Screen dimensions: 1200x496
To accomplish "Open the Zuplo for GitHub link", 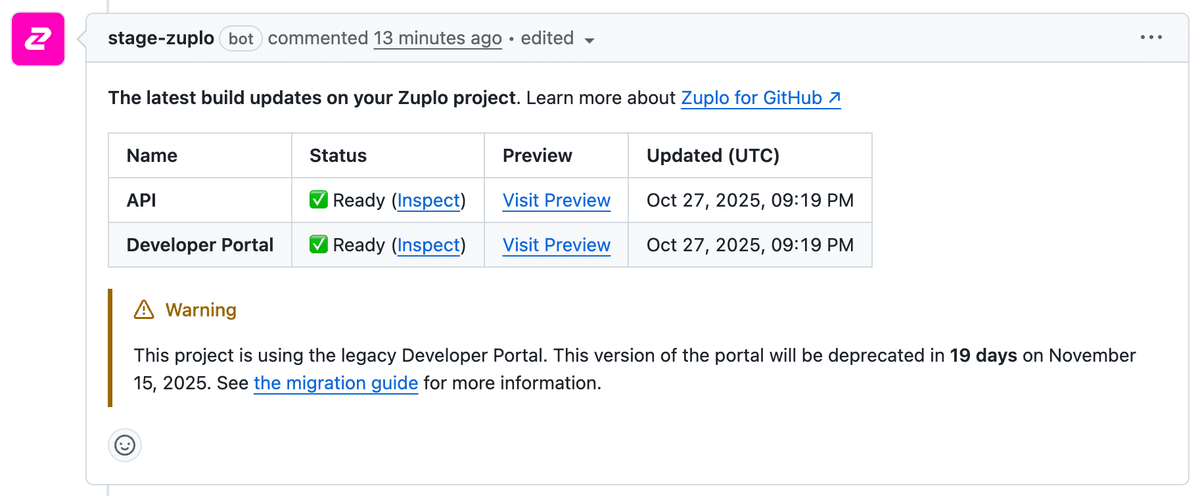I will 760,98.
